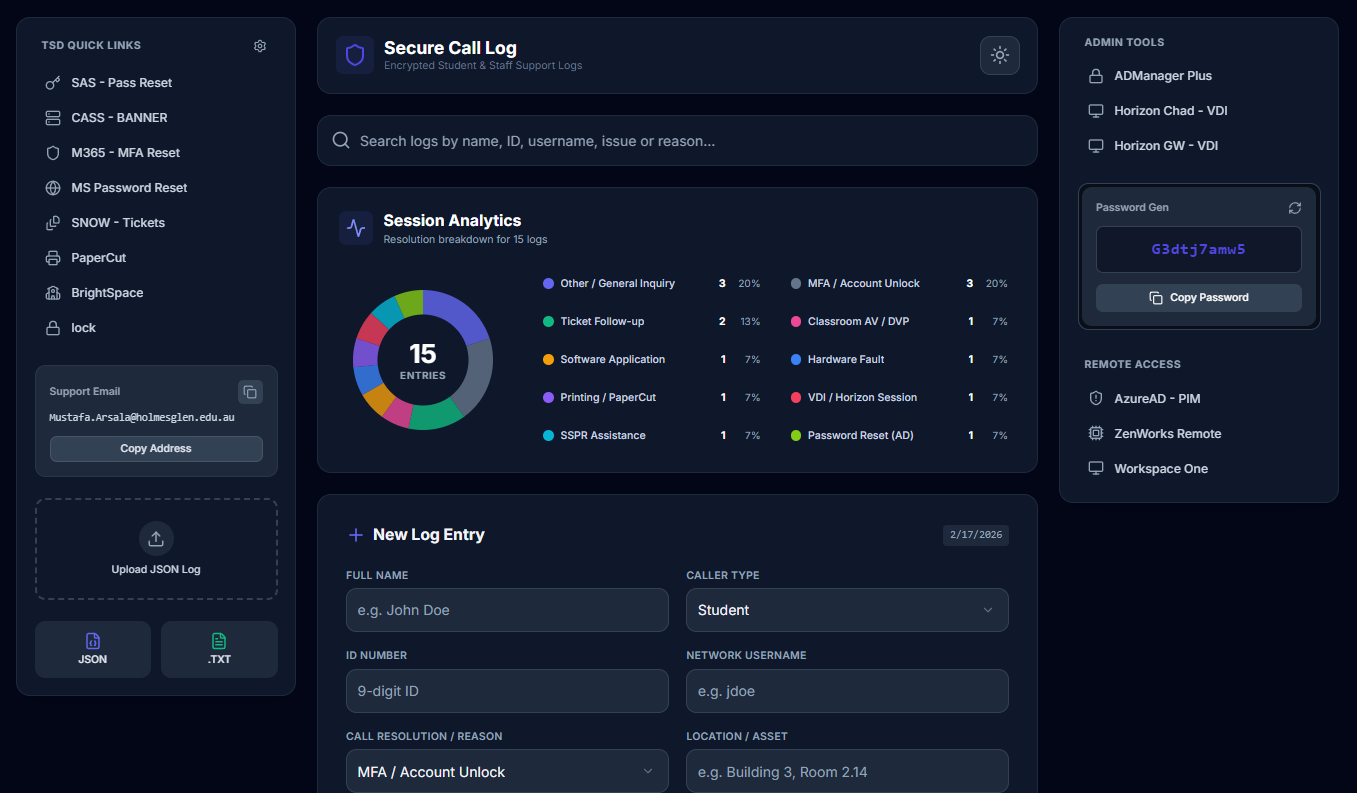Screen dimensions: 1357x793
Task: Open the quick links settings gear
Action: 260,45
